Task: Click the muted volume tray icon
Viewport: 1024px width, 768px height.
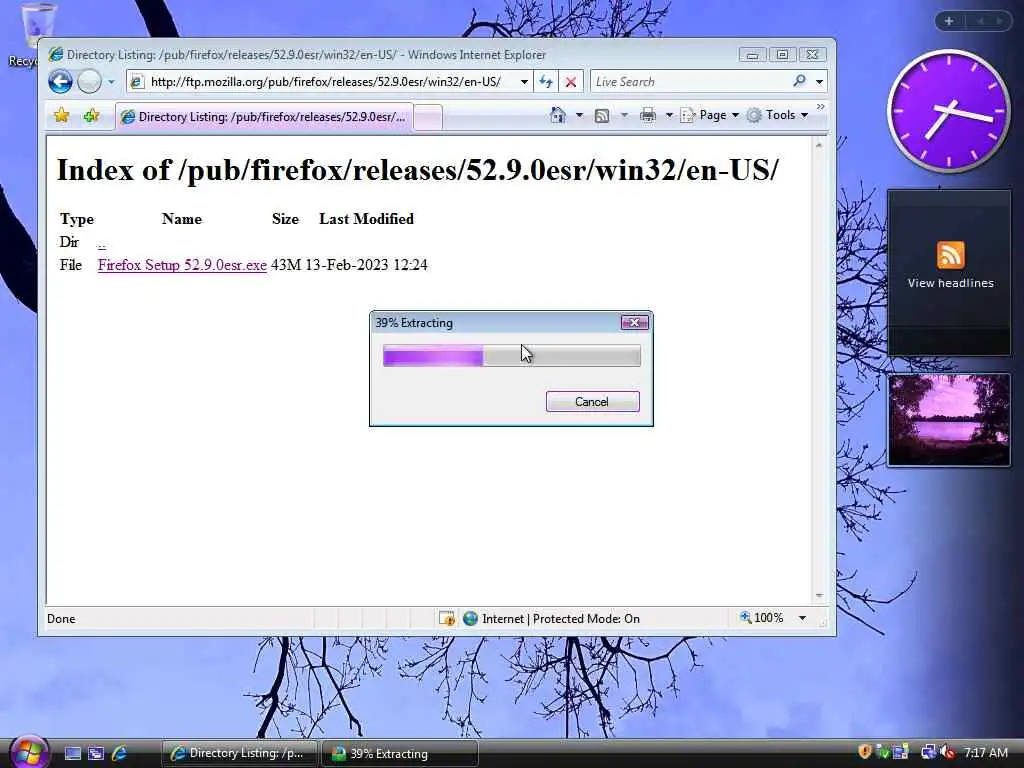Action: tap(947, 752)
